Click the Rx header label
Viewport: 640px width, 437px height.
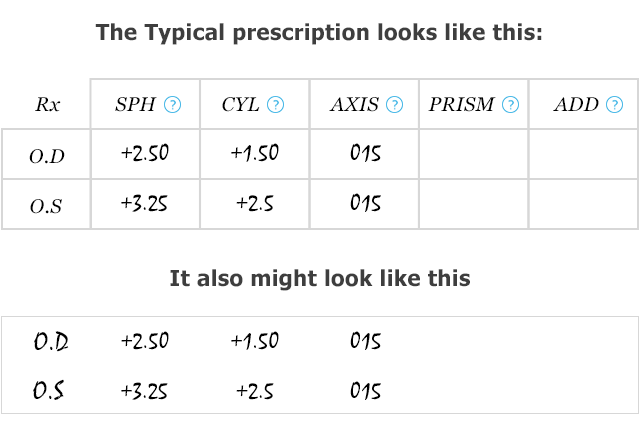pyautogui.click(x=47, y=104)
